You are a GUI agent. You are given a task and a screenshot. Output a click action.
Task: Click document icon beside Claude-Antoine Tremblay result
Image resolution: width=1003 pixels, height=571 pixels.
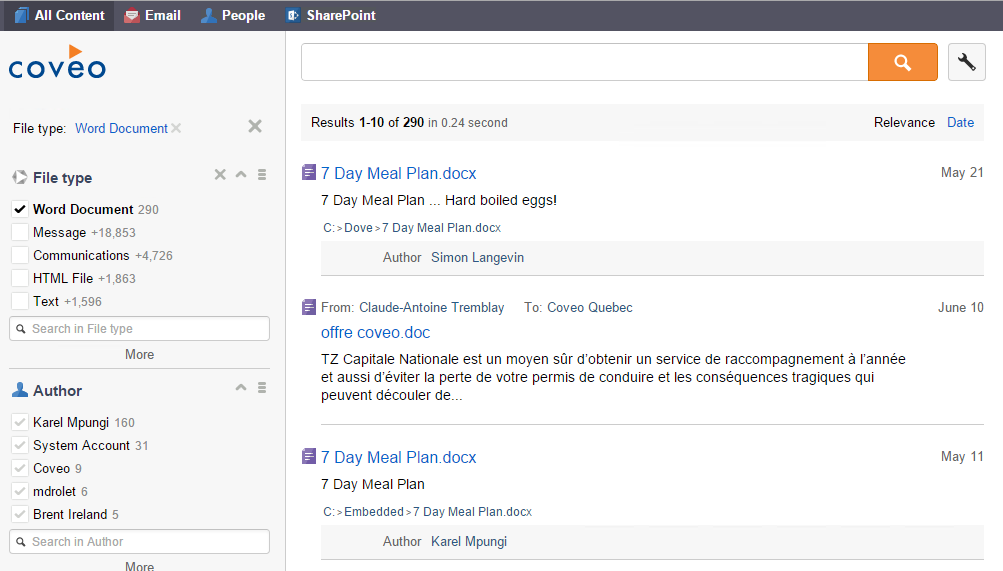(309, 308)
